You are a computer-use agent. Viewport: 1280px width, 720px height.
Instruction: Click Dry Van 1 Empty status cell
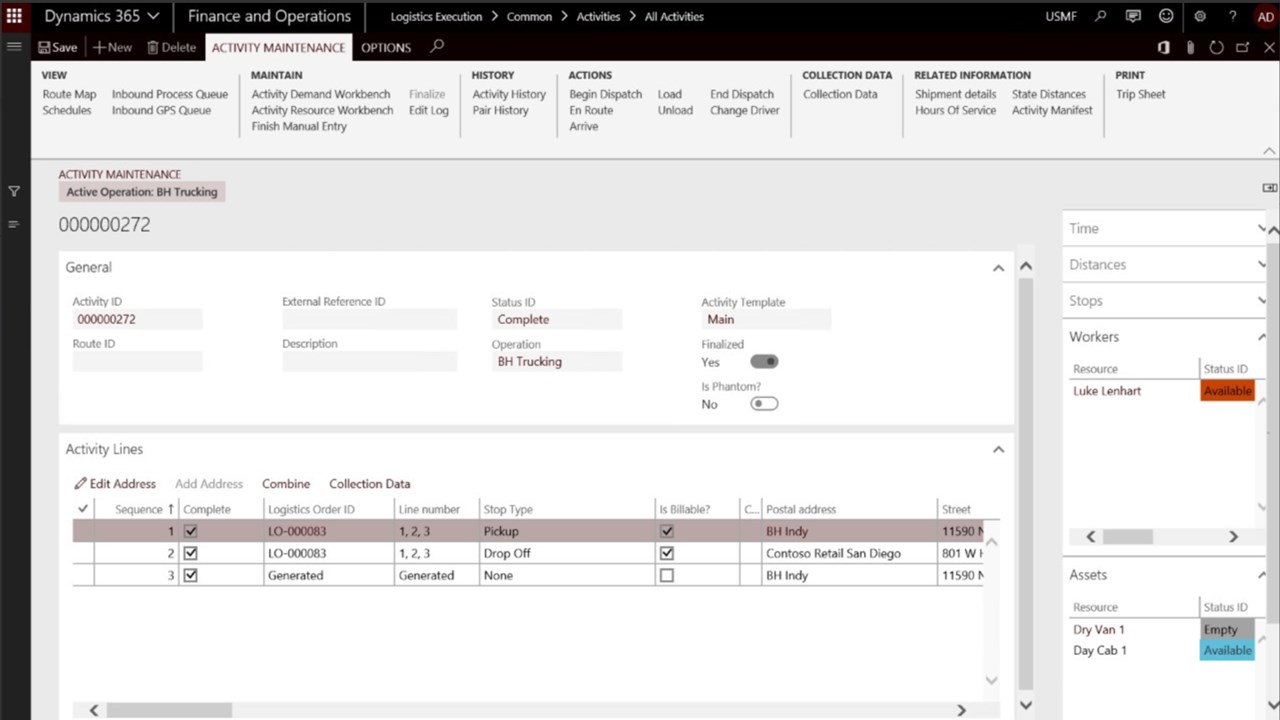point(1227,629)
